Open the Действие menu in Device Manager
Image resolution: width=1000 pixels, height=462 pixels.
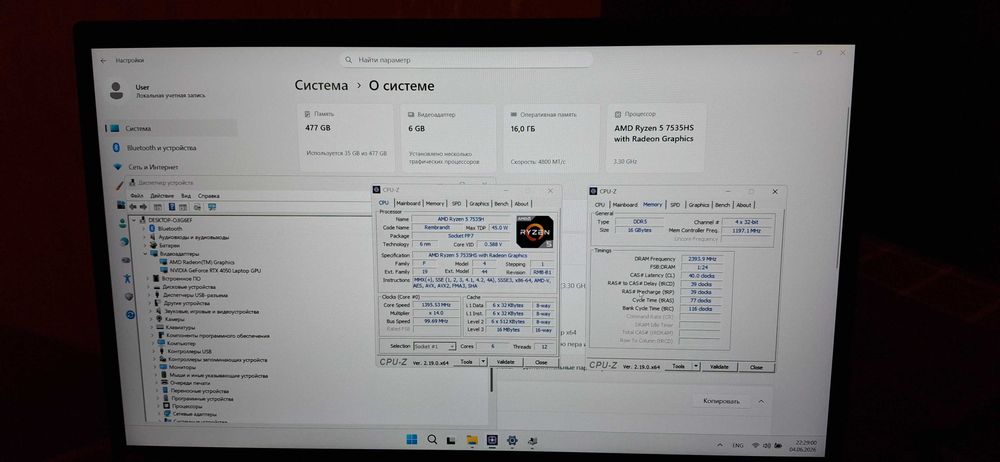coord(162,196)
